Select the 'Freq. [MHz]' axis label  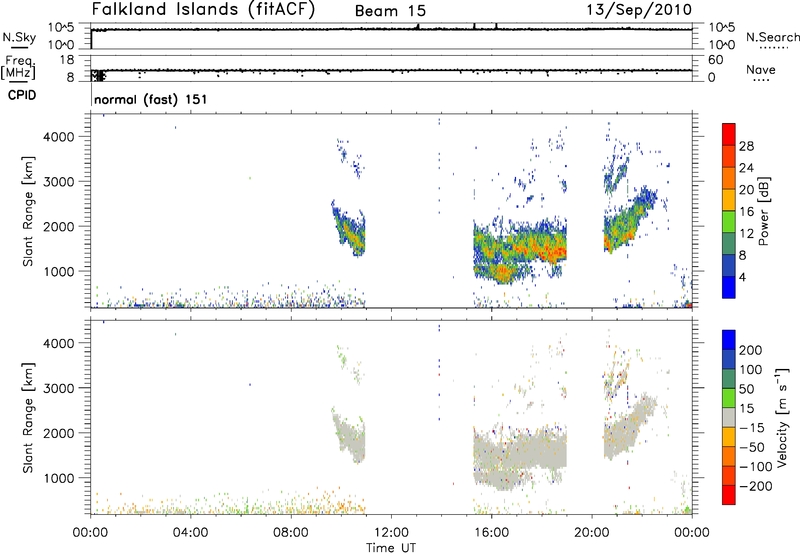point(19,67)
